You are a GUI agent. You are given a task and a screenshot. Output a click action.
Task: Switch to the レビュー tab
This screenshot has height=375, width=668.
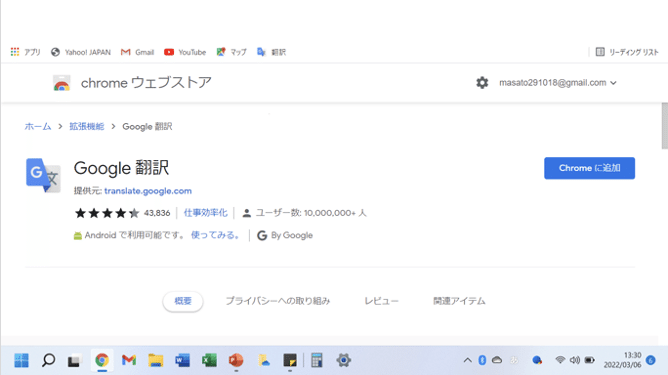click(381, 301)
